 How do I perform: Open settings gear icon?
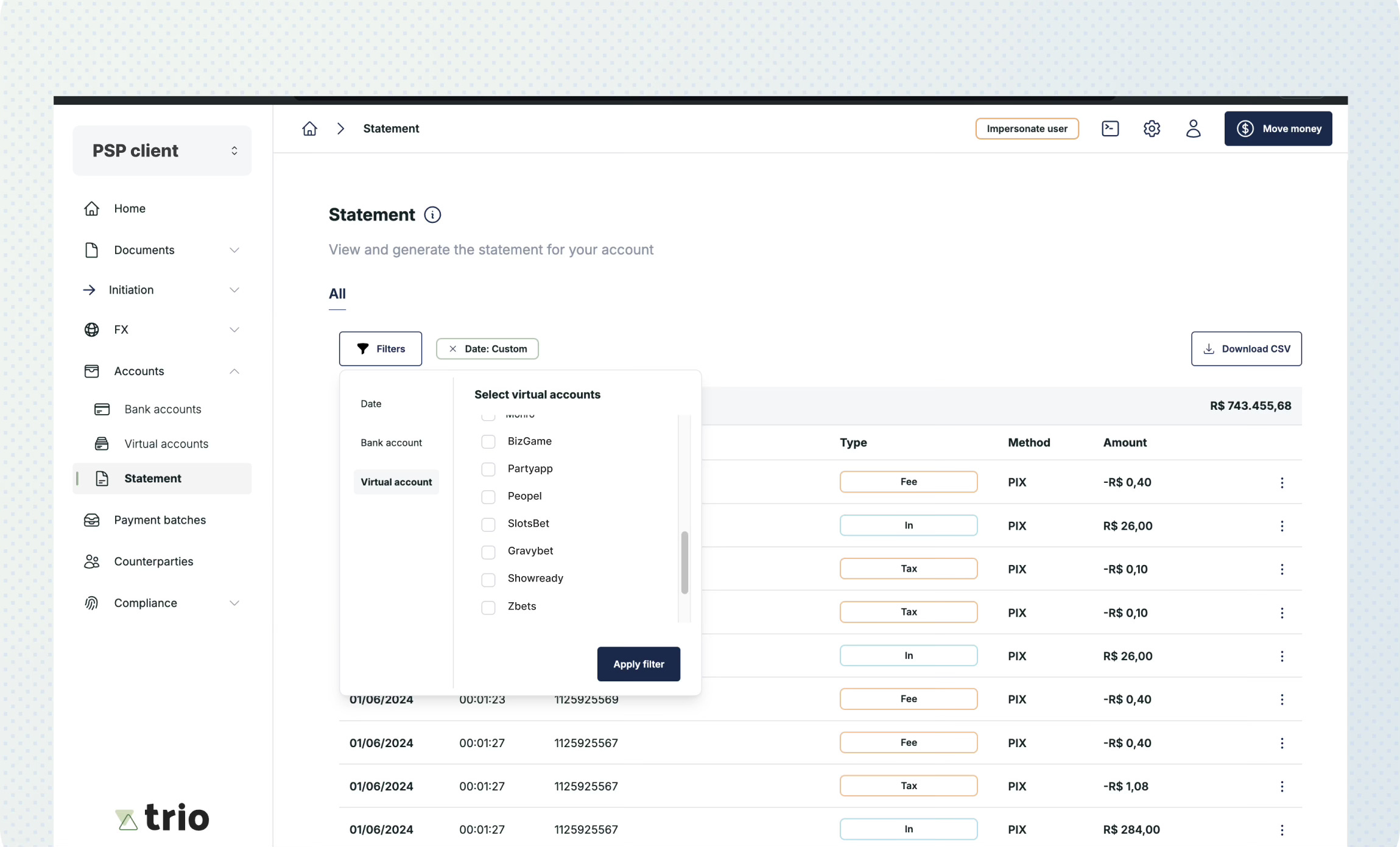pyautogui.click(x=1151, y=128)
